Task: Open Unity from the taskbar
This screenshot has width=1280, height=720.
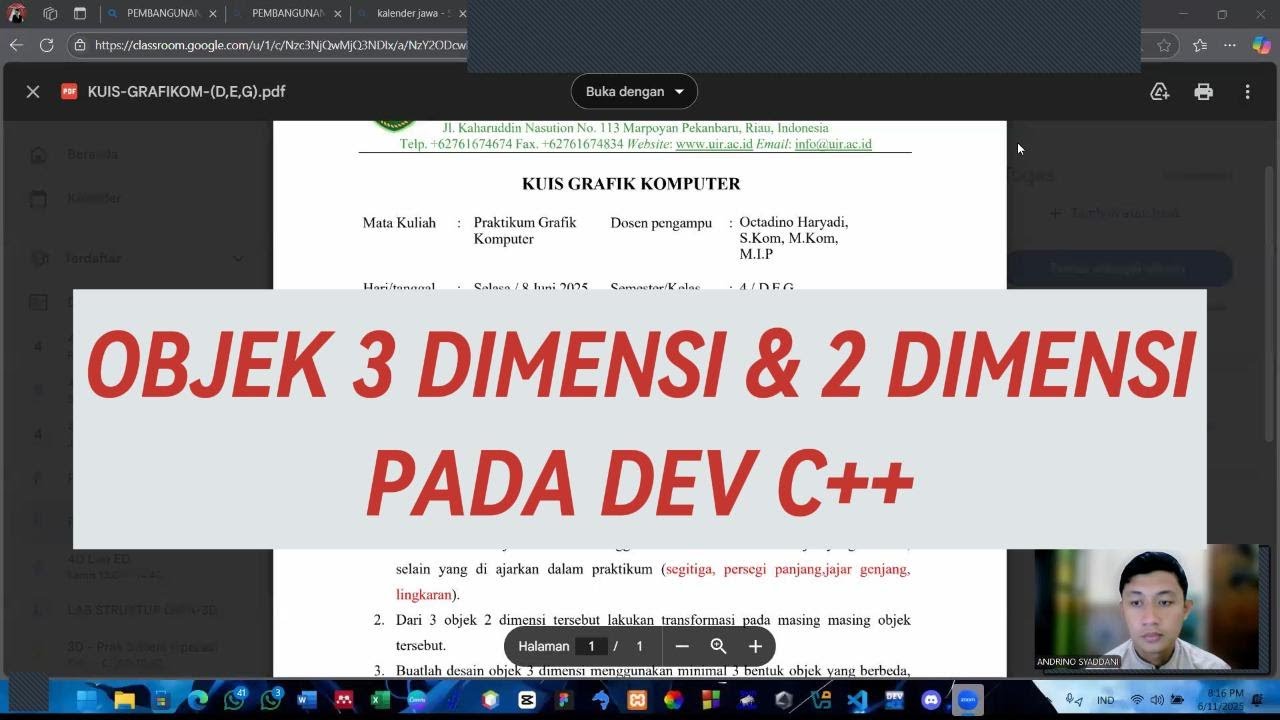Action: pos(784,699)
